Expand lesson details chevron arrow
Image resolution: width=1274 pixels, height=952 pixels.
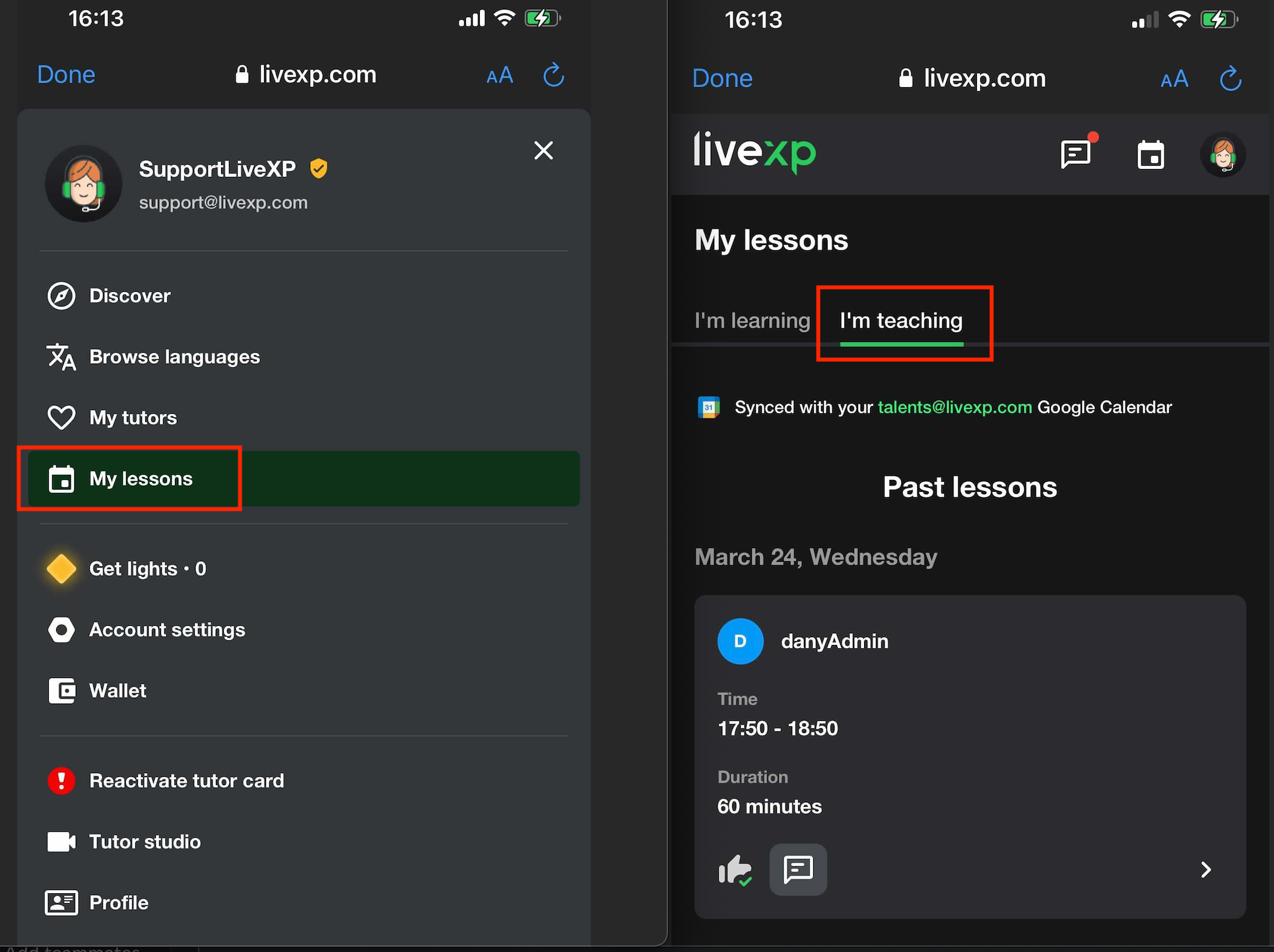tap(1205, 870)
